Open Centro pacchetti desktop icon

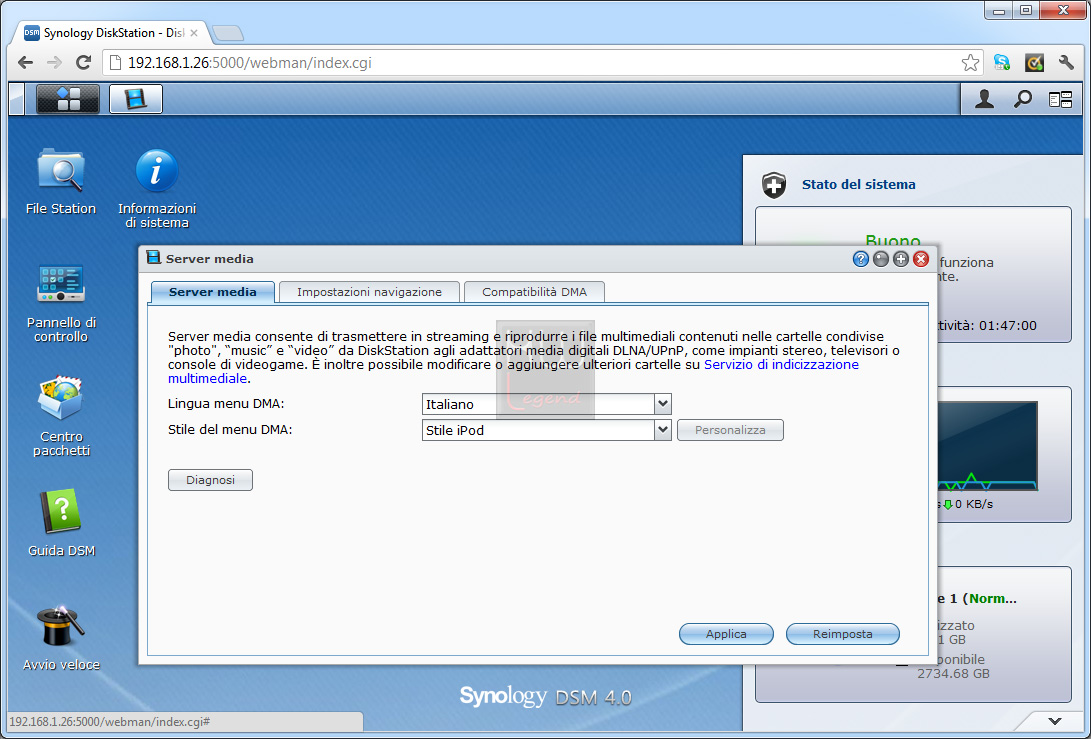point(61,416)
